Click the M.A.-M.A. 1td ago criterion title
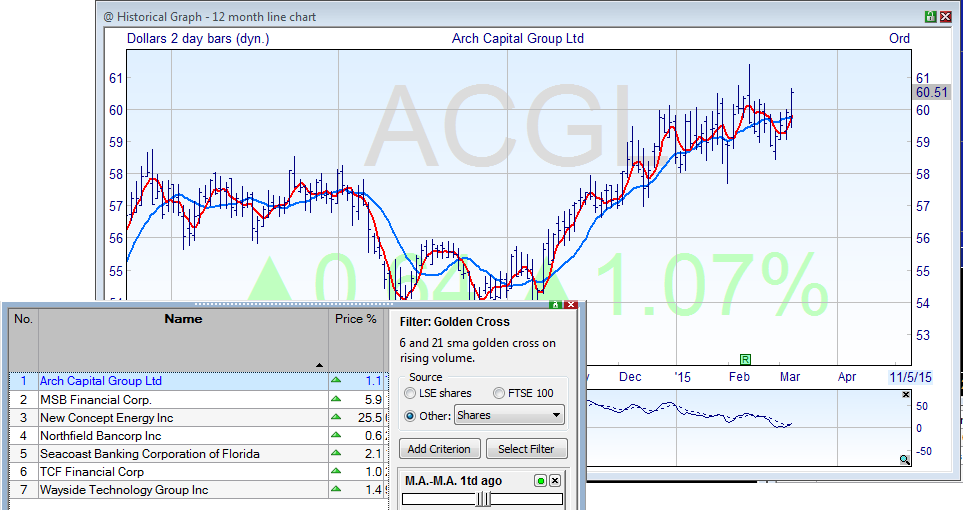963x510 pixels. click(453, 481)
